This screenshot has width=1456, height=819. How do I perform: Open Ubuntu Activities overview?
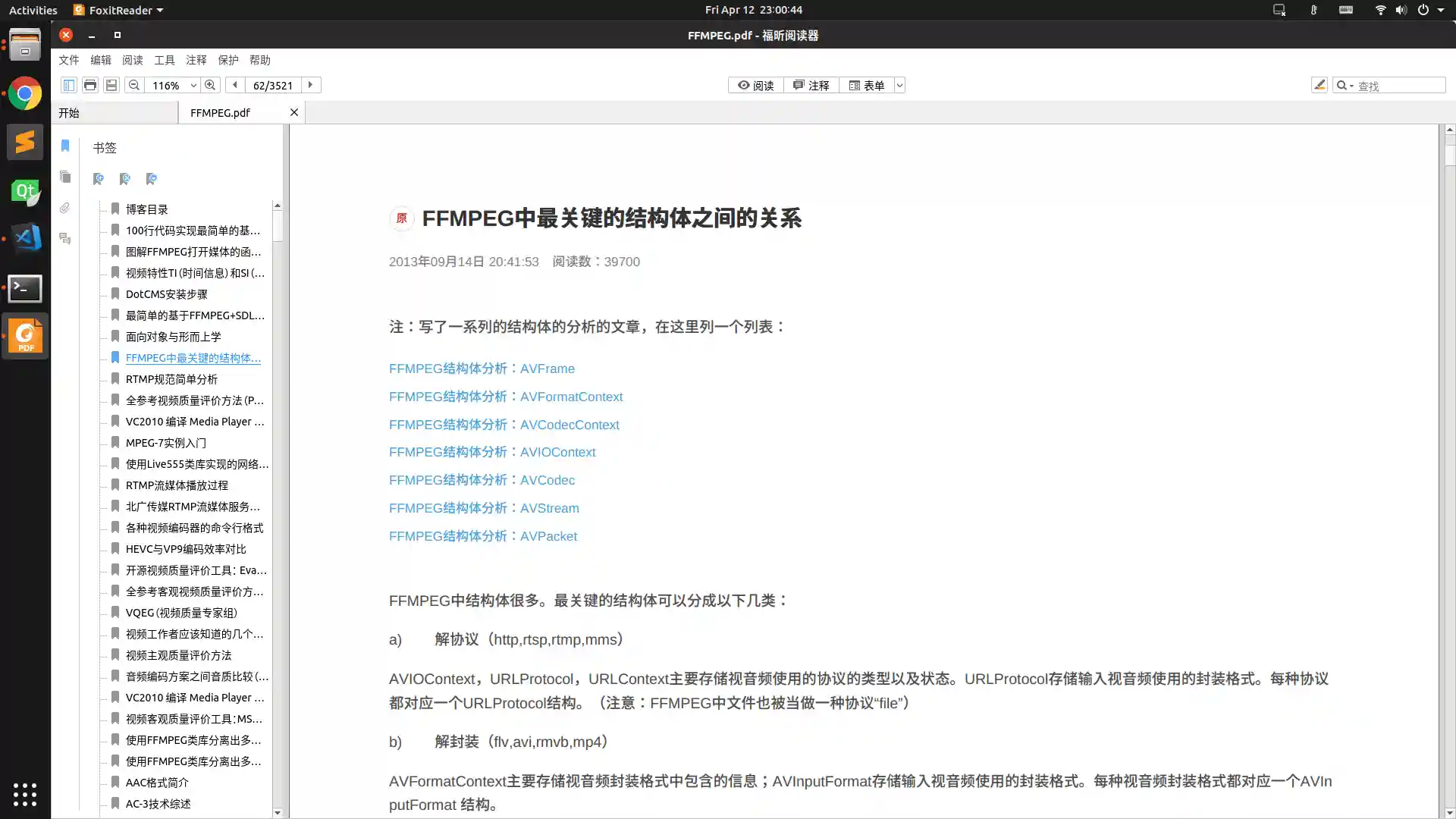click(x=33, y=10)
